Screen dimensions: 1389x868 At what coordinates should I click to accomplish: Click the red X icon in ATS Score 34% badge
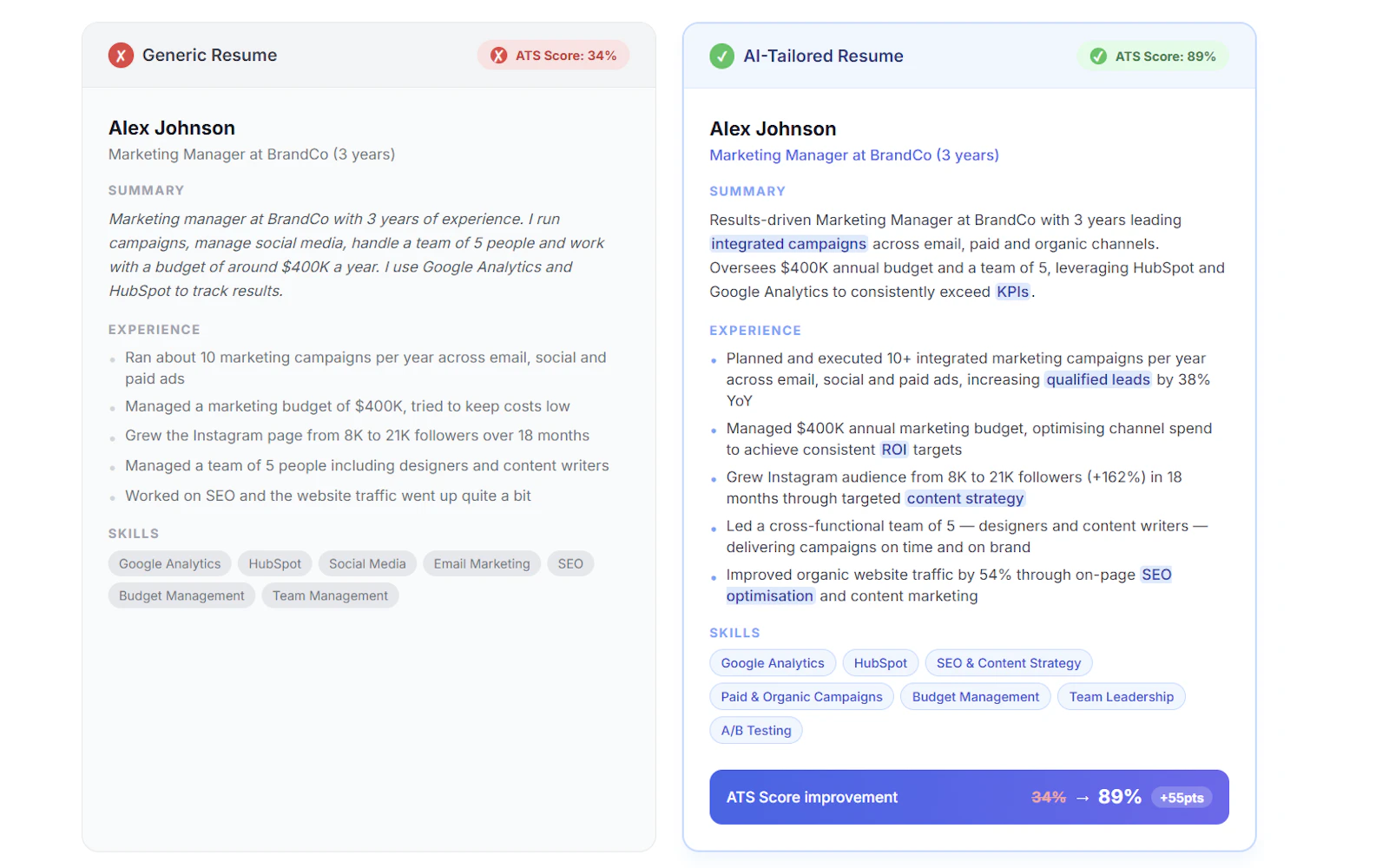click(498, 56)
